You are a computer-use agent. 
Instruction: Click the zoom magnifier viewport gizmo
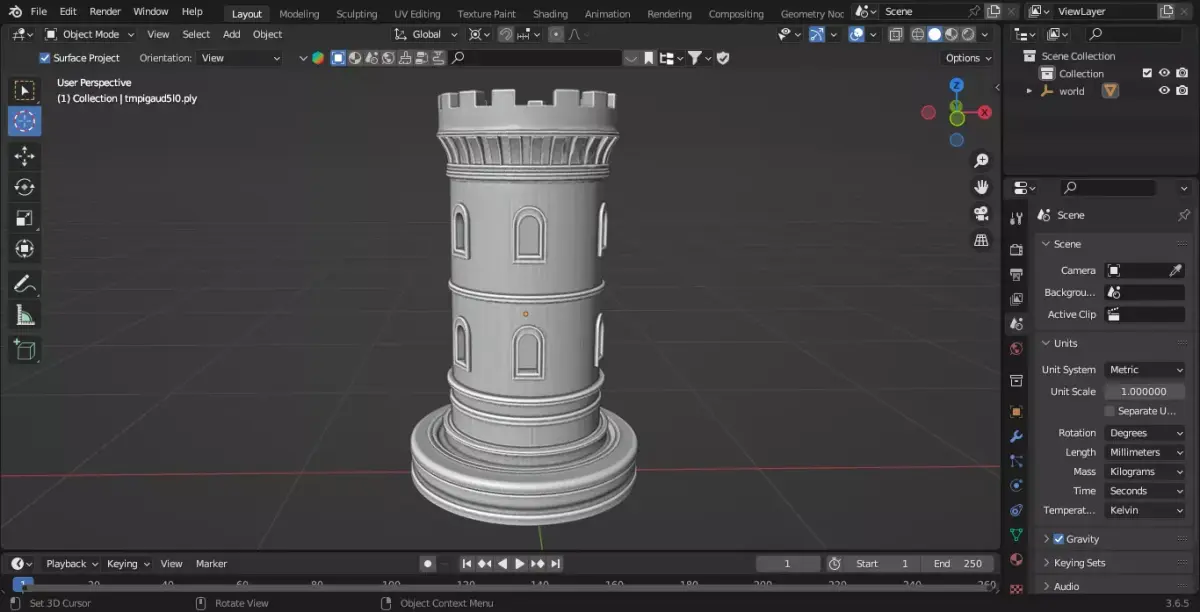(981, 161)
